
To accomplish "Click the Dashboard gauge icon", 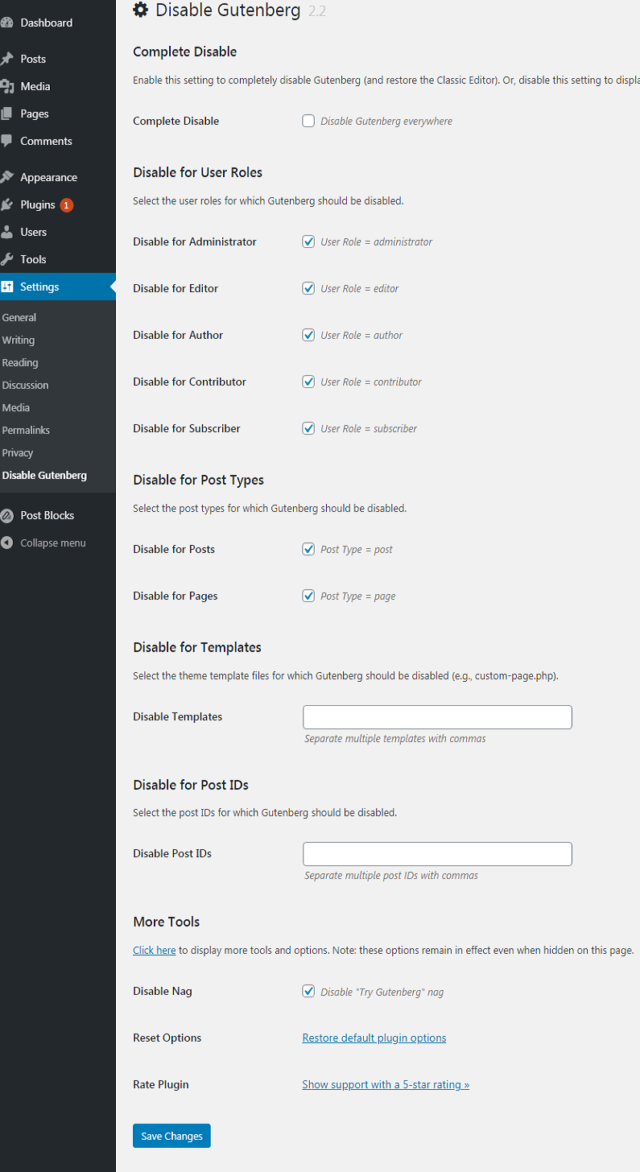I will click(x=7, y=22).
